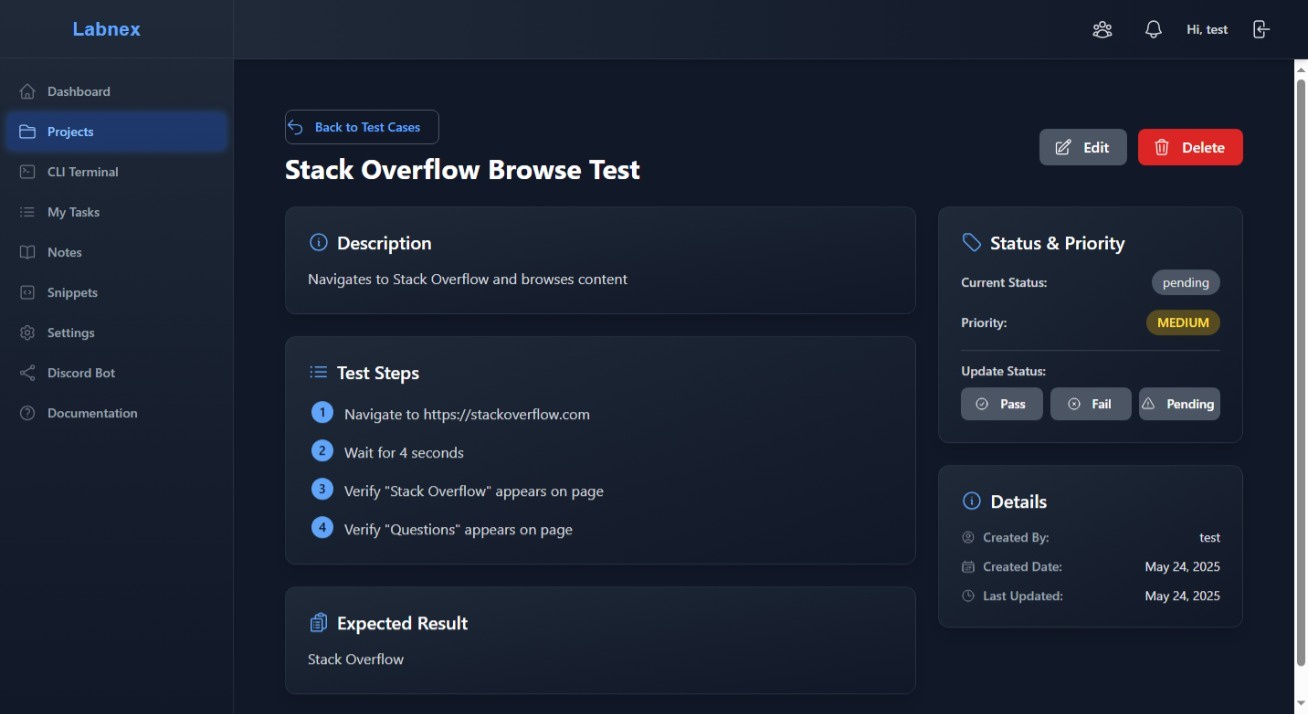Click the Snippets code icon
This screenshot has height=714, width=1308.
coord(28,292)
